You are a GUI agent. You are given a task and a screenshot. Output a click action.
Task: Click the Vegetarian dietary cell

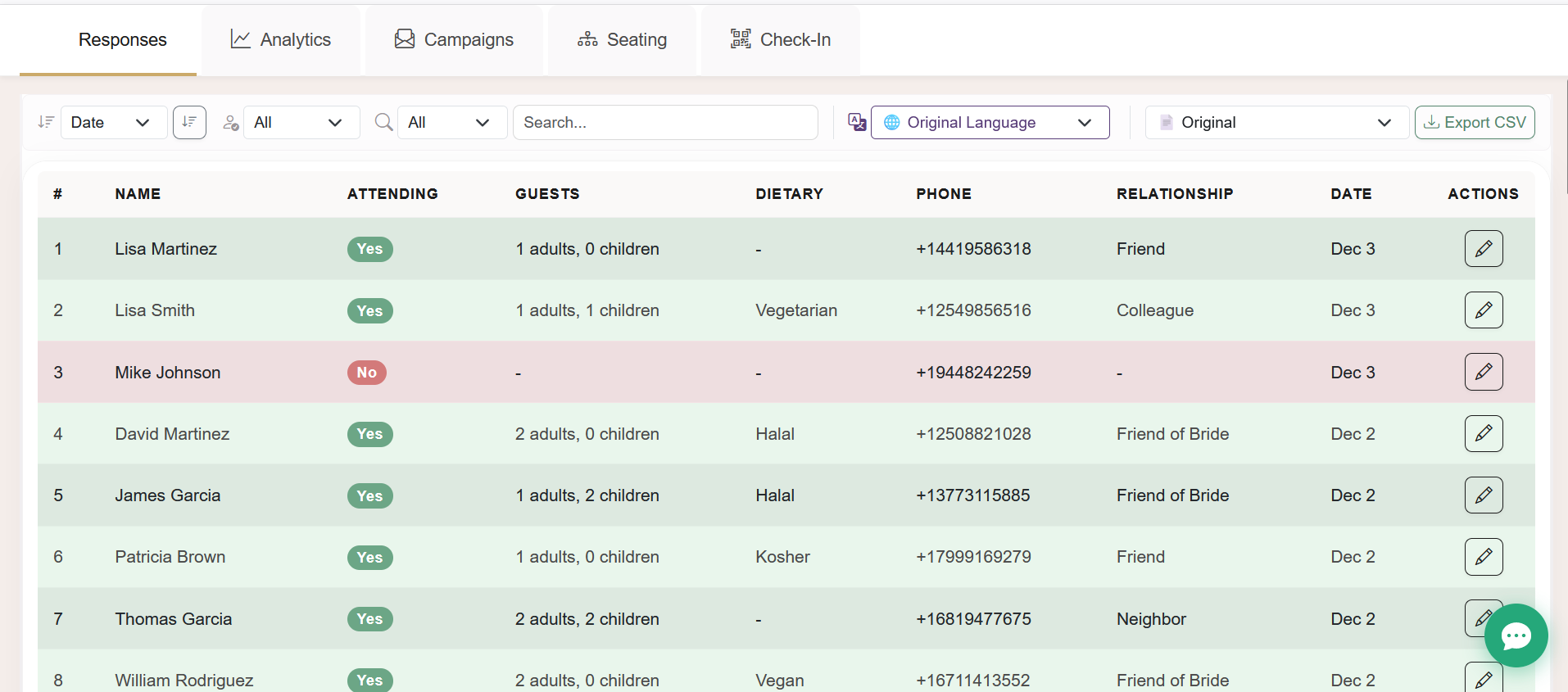tap(796, 310)
